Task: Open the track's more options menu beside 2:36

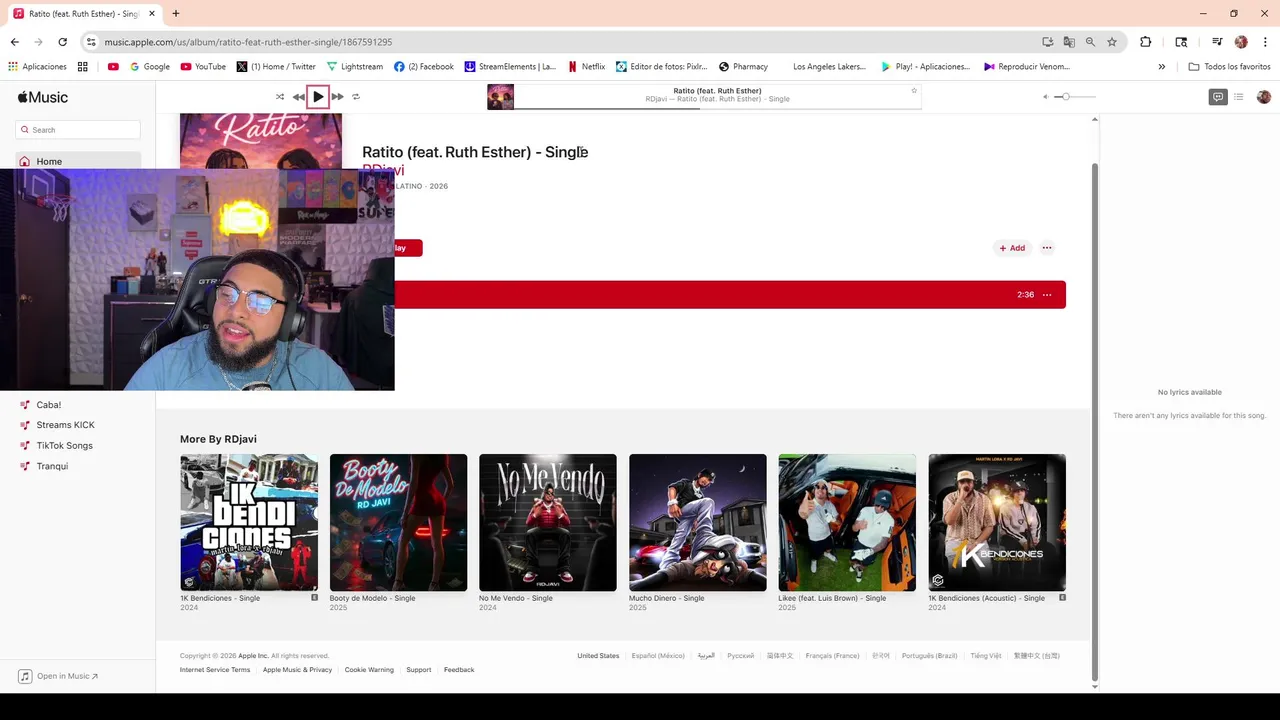Action: (1047, 295)
